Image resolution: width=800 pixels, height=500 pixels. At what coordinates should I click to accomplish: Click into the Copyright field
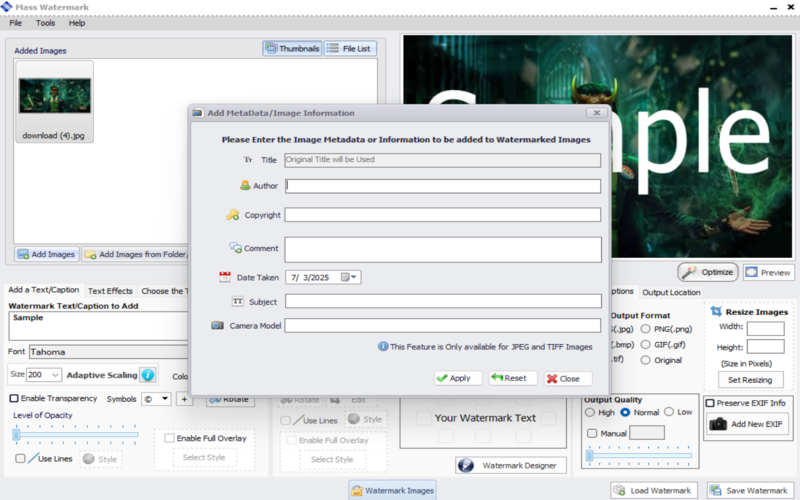pyautogui.click(x=442, y=215)
